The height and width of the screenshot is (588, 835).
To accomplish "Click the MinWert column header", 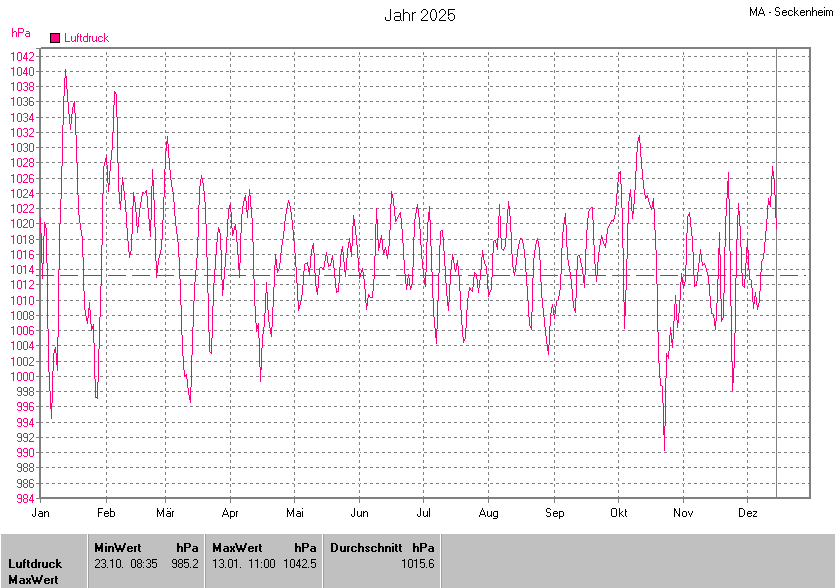I will point(118,548).
